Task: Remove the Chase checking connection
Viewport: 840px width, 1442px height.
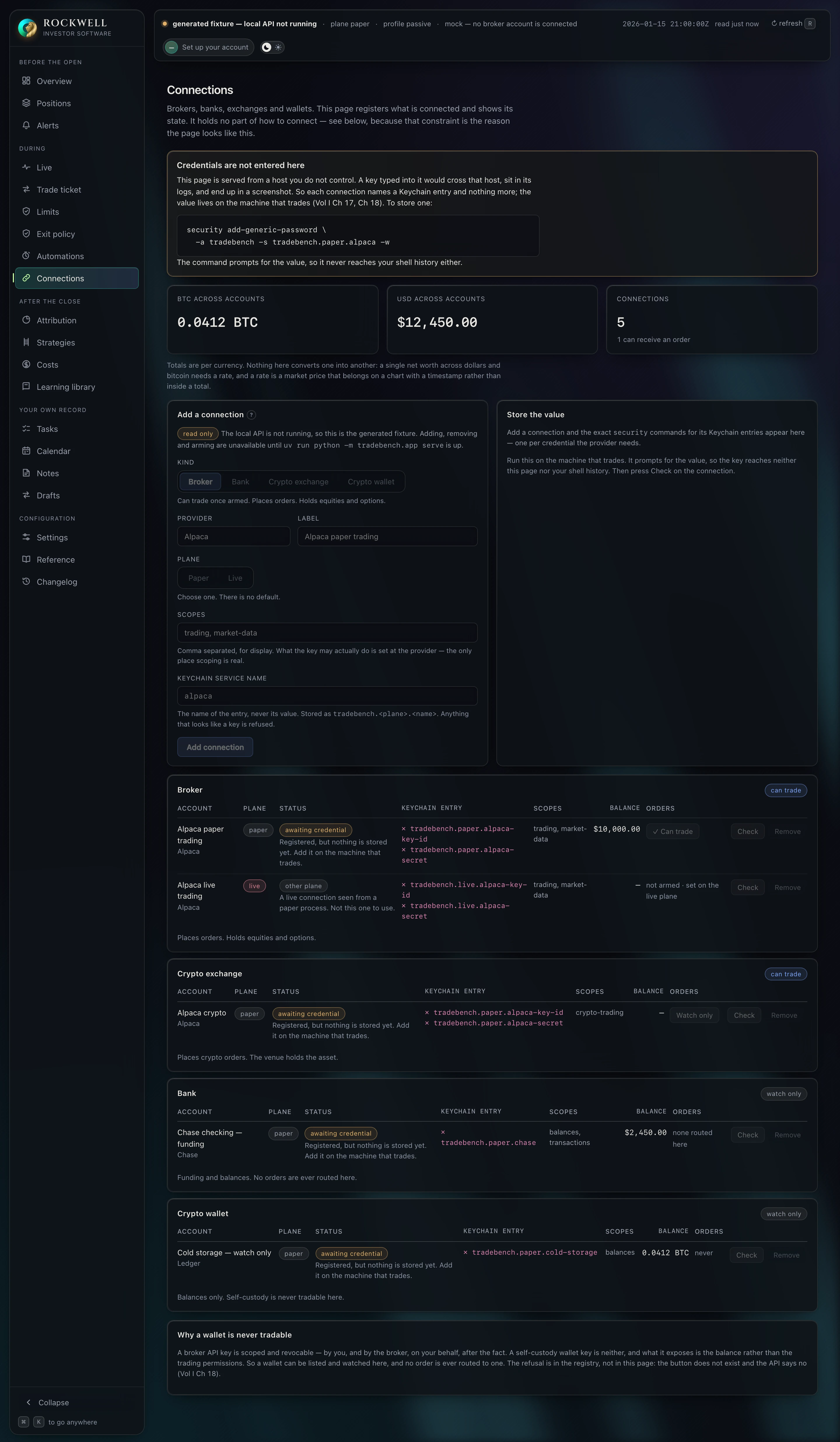Action: (787, 1135)
